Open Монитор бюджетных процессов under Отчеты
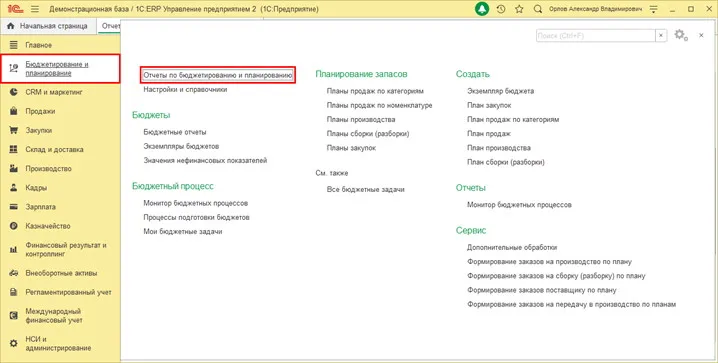The image size is (718, 363). 519,205
